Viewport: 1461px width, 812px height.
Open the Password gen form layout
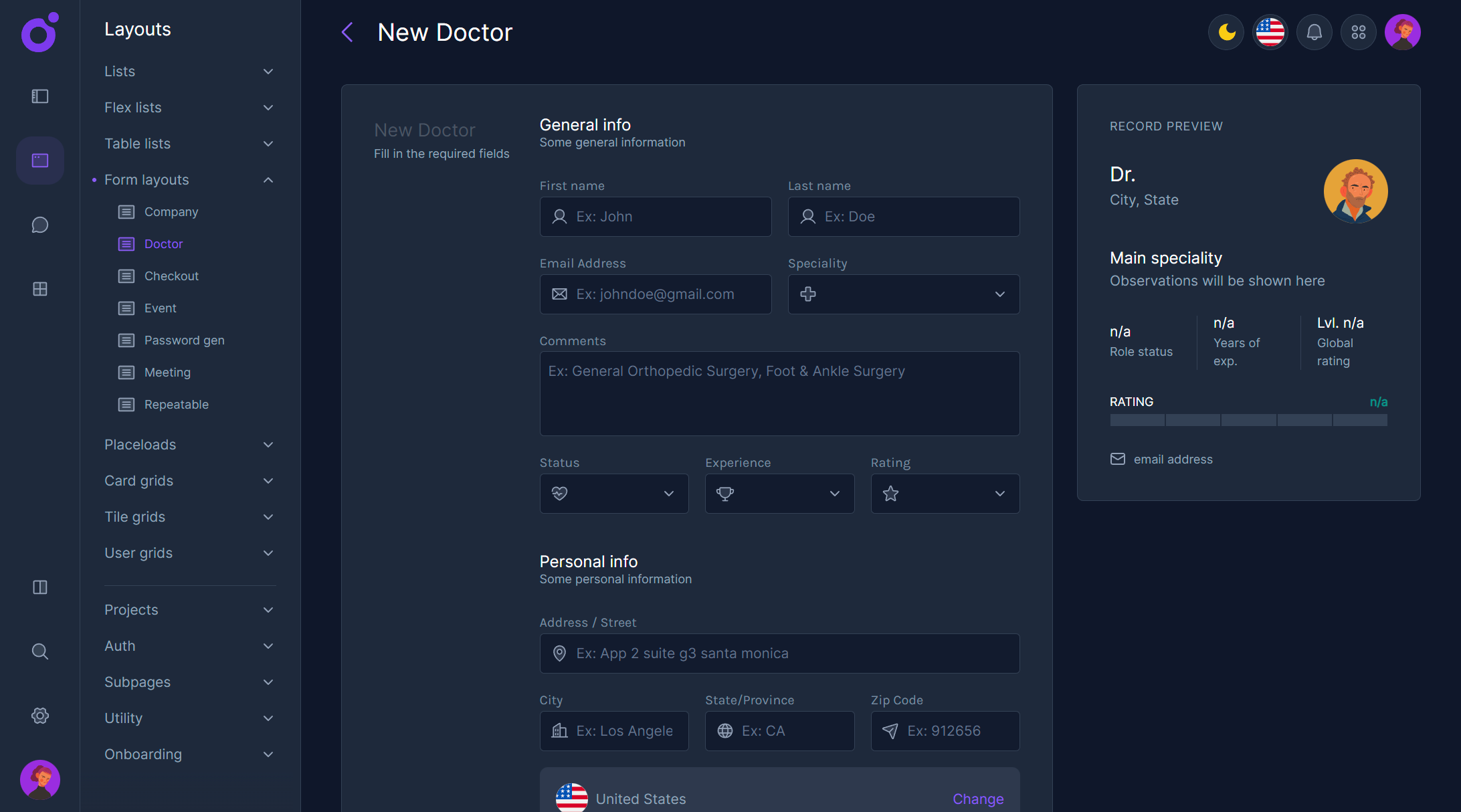click(184, 340)
